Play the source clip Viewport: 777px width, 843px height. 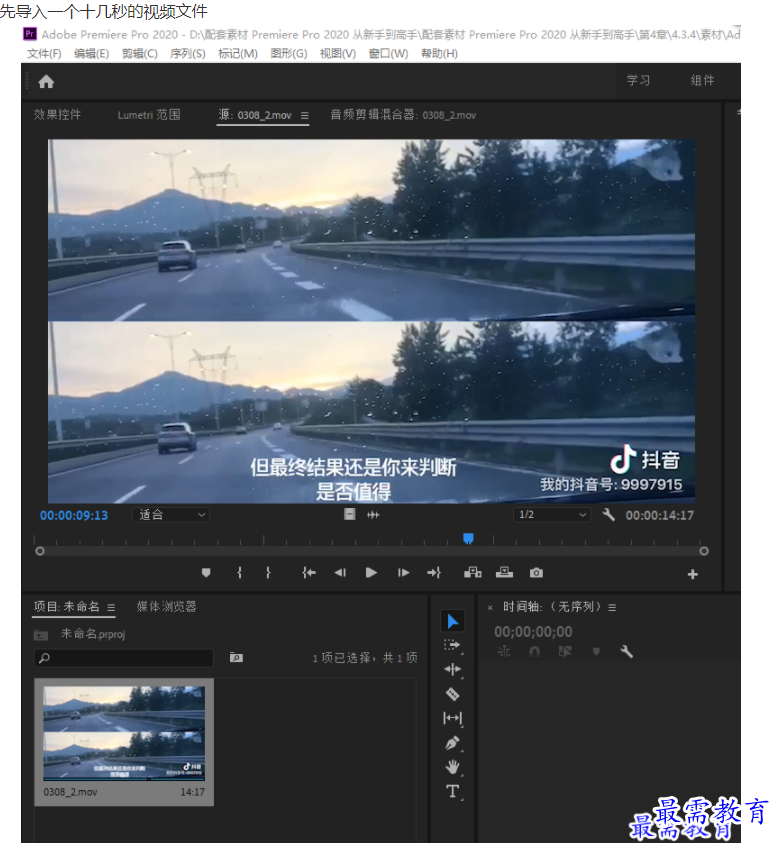[x=371, y=573]
